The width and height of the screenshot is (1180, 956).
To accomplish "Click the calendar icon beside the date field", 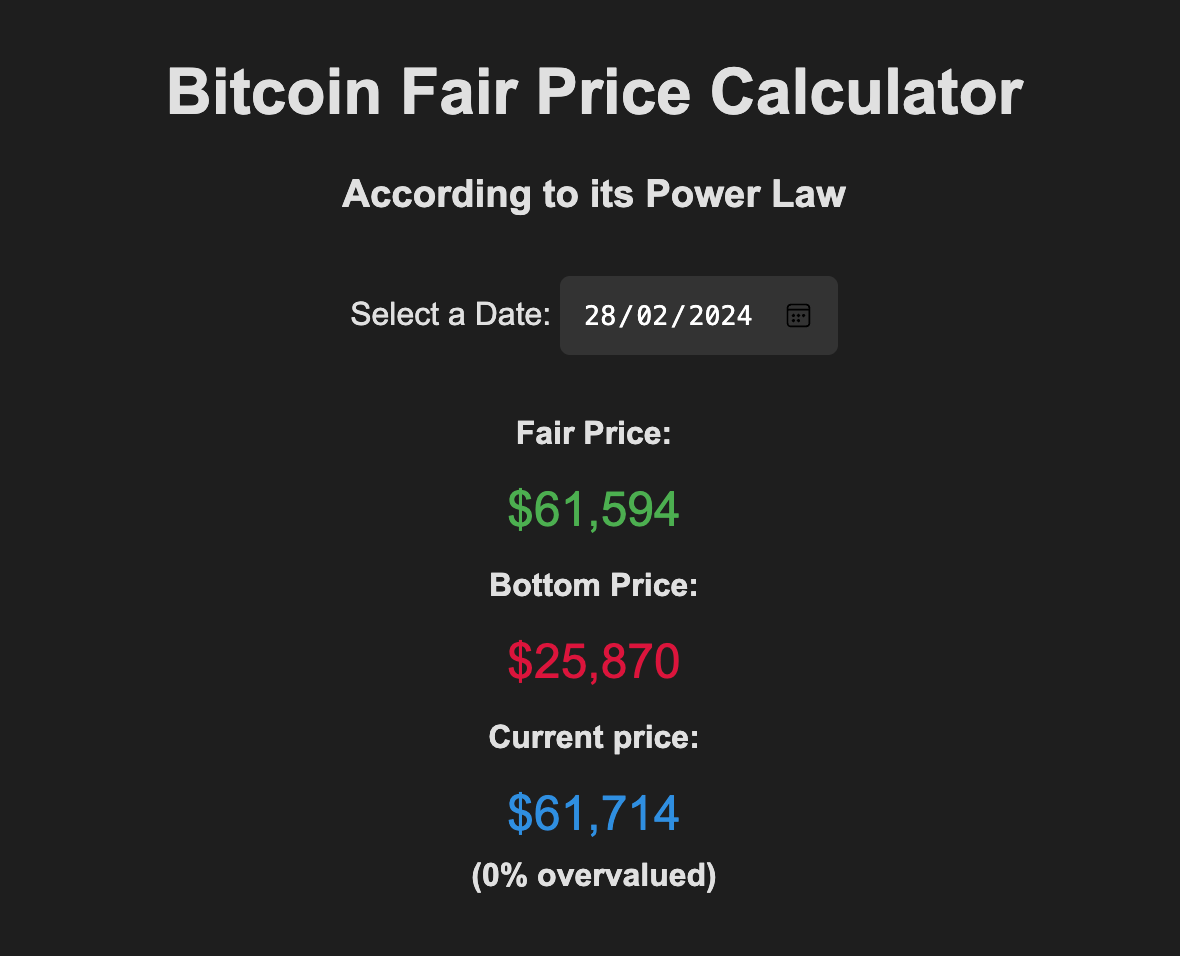I will (x=797, y=315).
